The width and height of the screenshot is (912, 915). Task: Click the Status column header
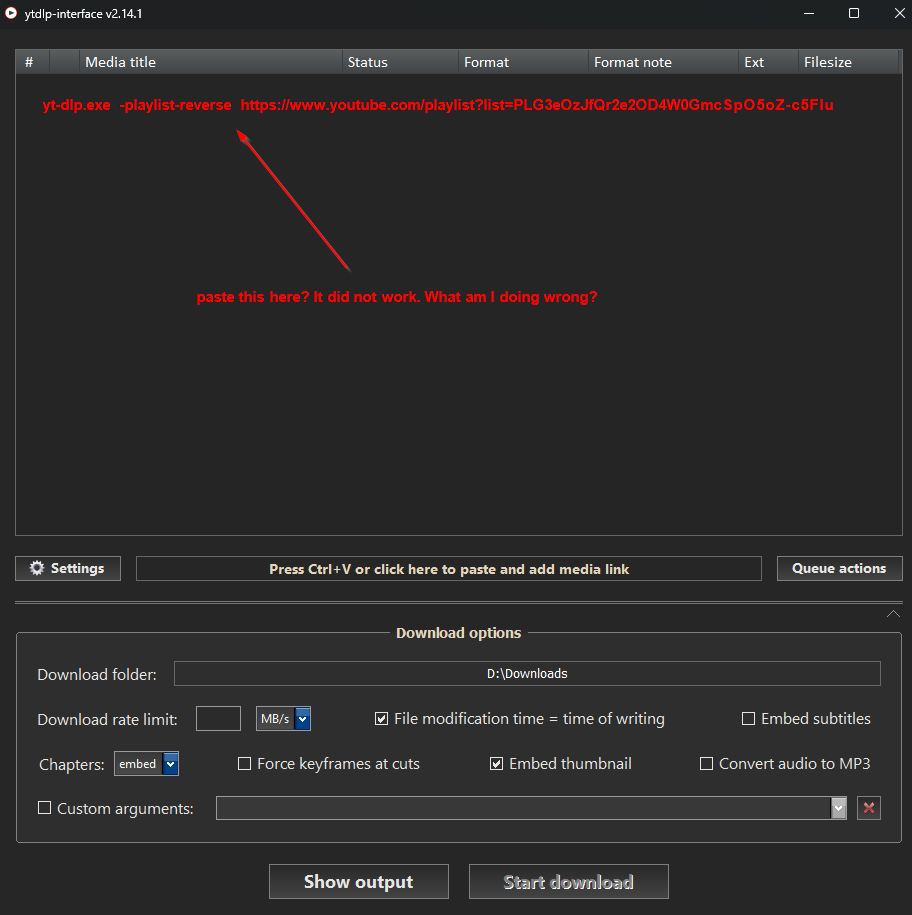coord(400,62)
